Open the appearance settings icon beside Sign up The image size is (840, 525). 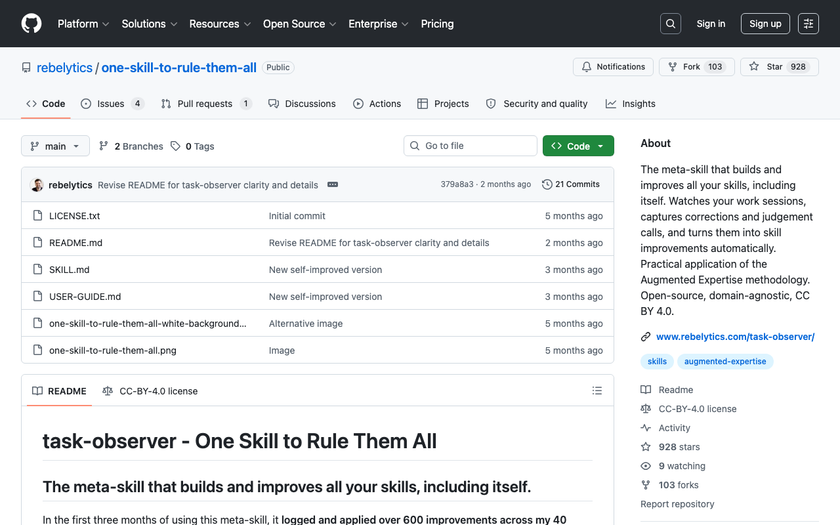tap(808, 24)
